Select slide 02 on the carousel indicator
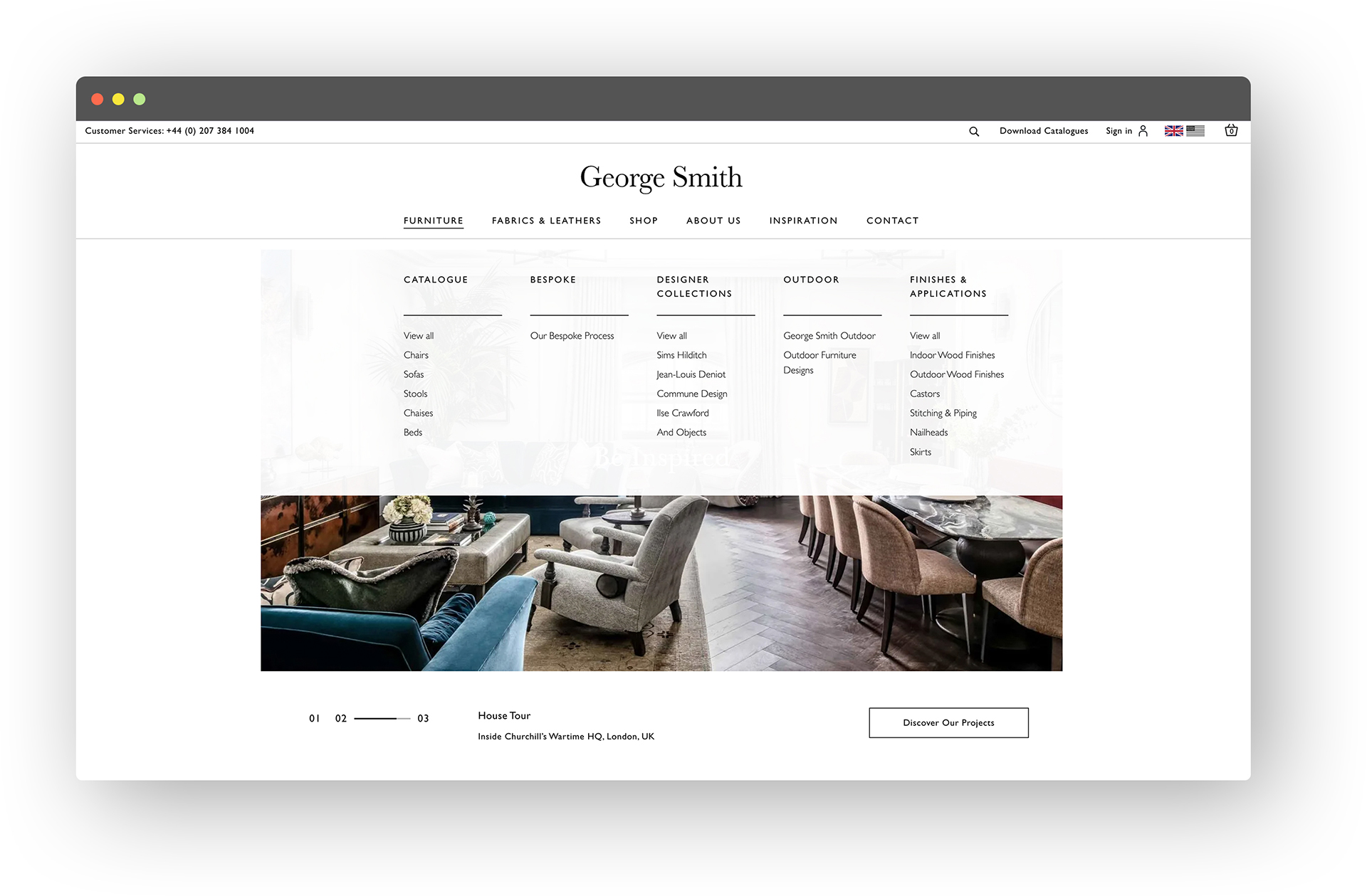Image resolution: width=1367 pixels, height=896 pixels. (340, 718)
